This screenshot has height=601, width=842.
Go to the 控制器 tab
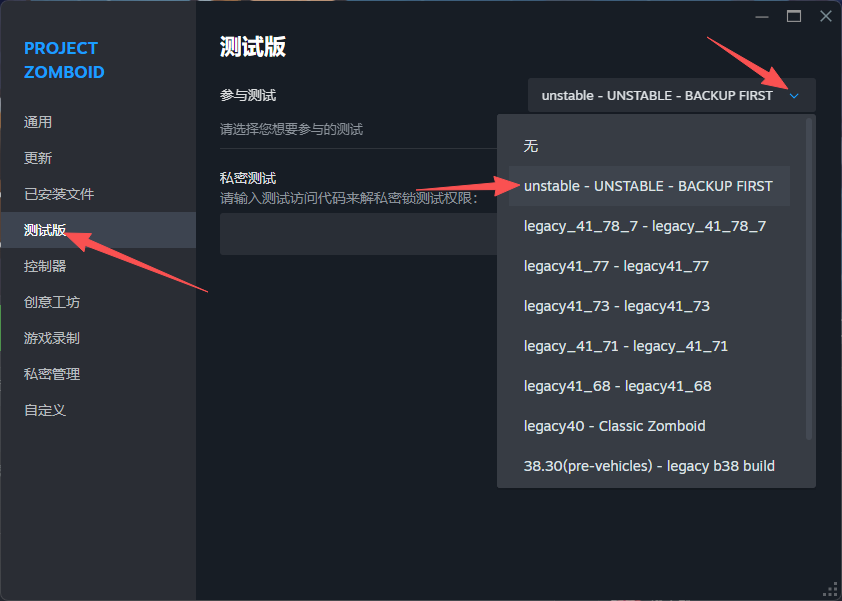(x=45, y=266)
